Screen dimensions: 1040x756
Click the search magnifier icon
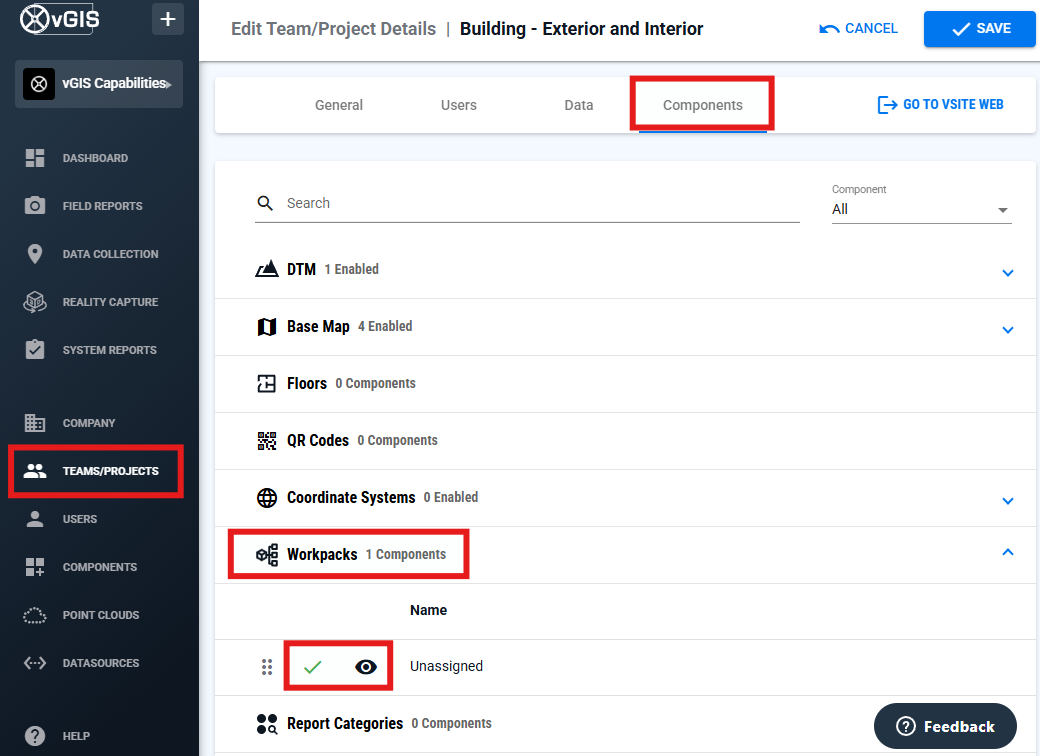[x=265, y=203]
